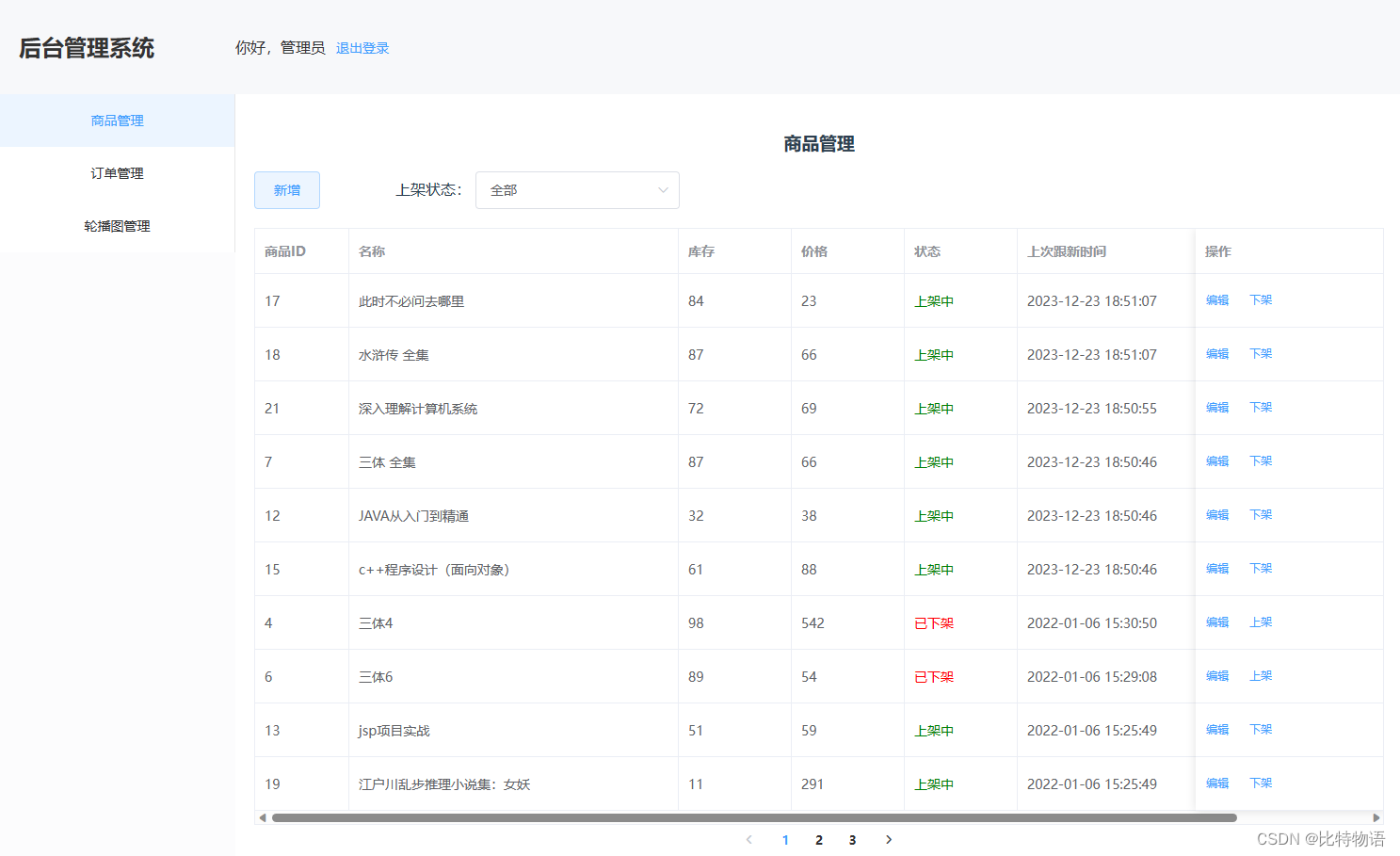Click 下架 for JAVA从入门到精通
Viewport: 1400px width, 856px height.
pos(1261,515)
